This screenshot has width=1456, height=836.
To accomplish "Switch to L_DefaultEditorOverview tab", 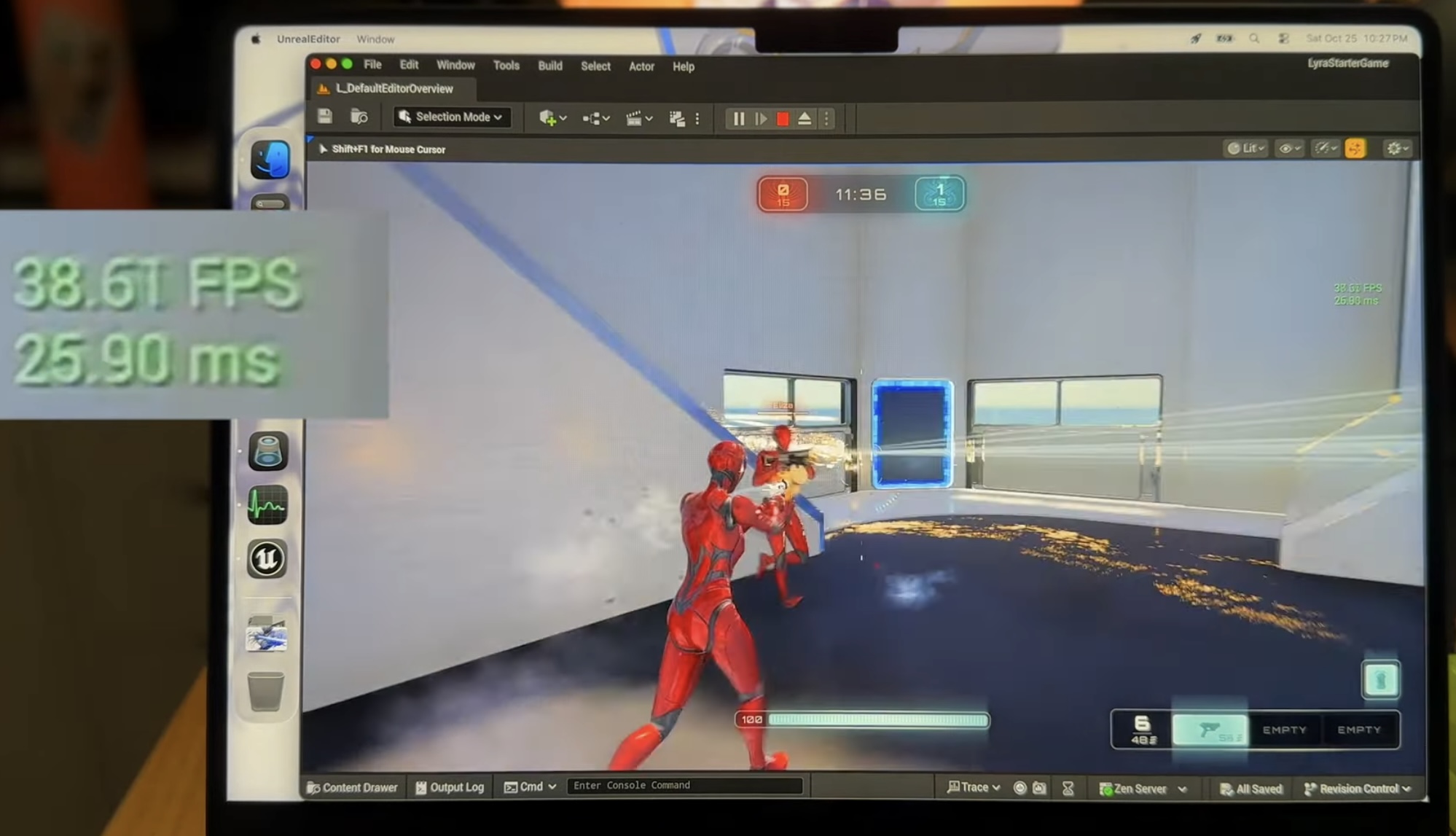I will pos(394,89).
